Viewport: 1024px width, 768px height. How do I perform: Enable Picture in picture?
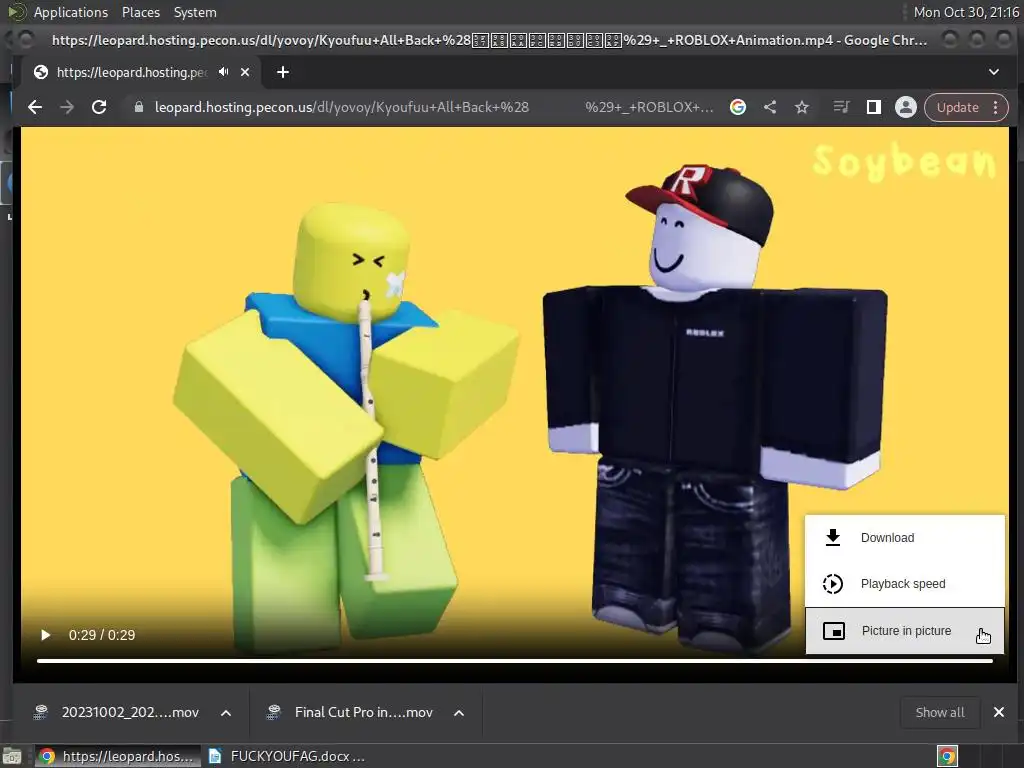[x=904, y=631]
